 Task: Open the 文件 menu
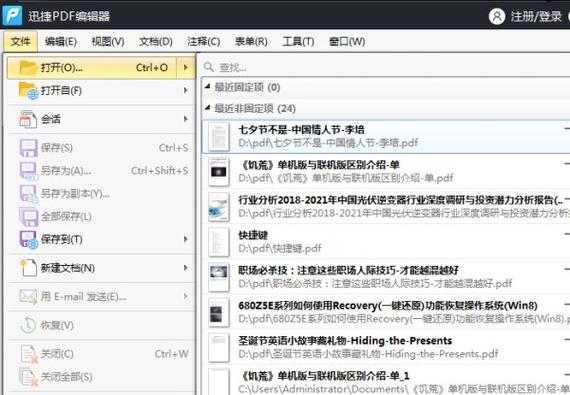[20, 41]
